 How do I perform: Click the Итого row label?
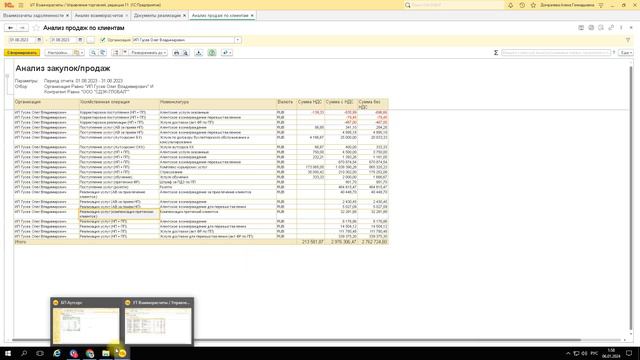[20, 242]
